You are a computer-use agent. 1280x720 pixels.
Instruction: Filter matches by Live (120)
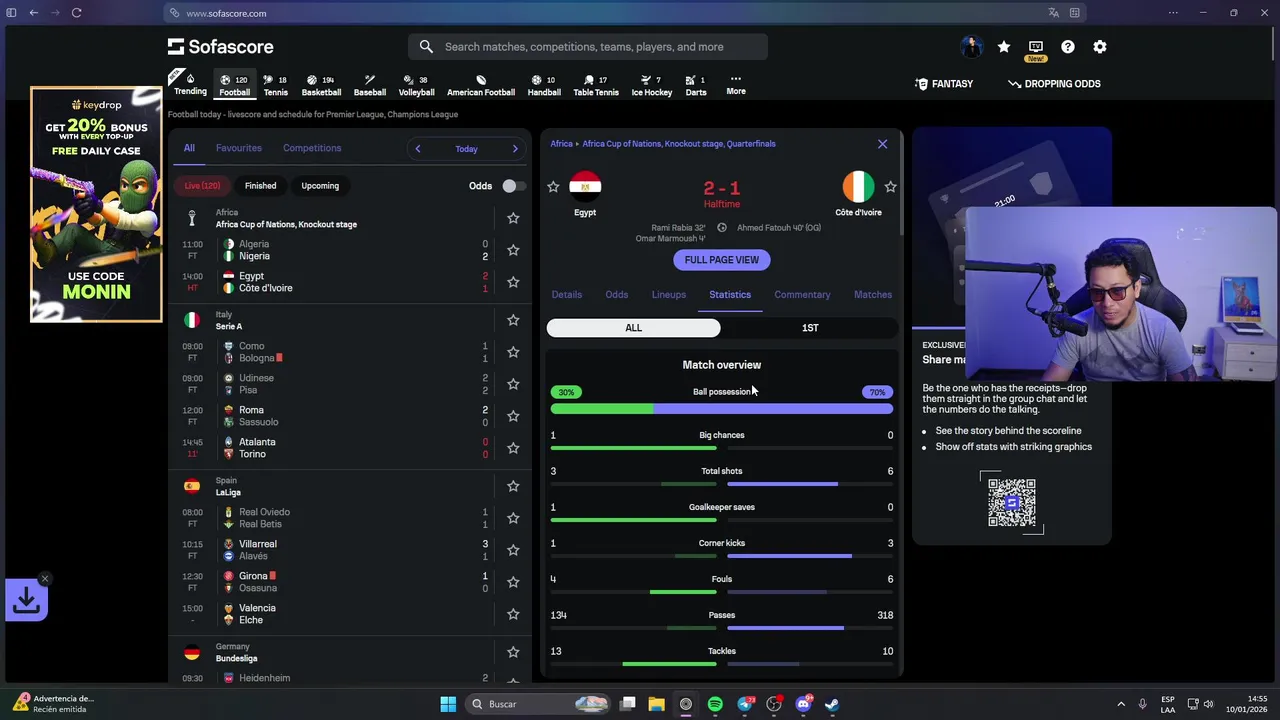pos(202,186)
